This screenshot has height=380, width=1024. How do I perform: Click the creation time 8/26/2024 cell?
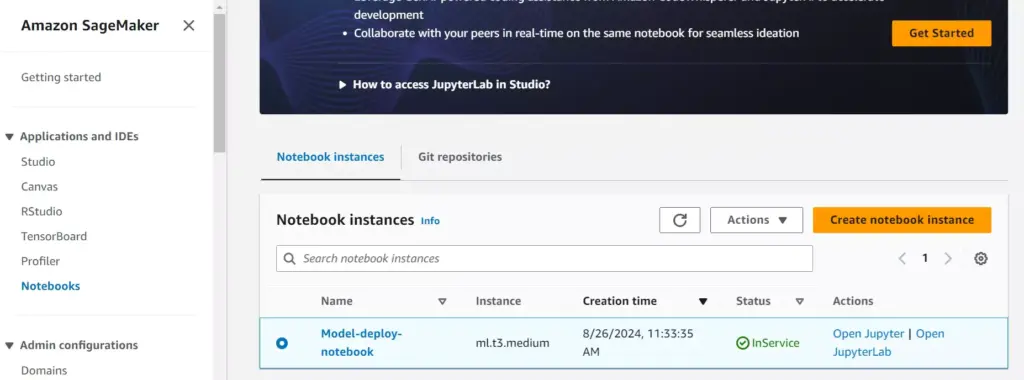tap(637, 343)
